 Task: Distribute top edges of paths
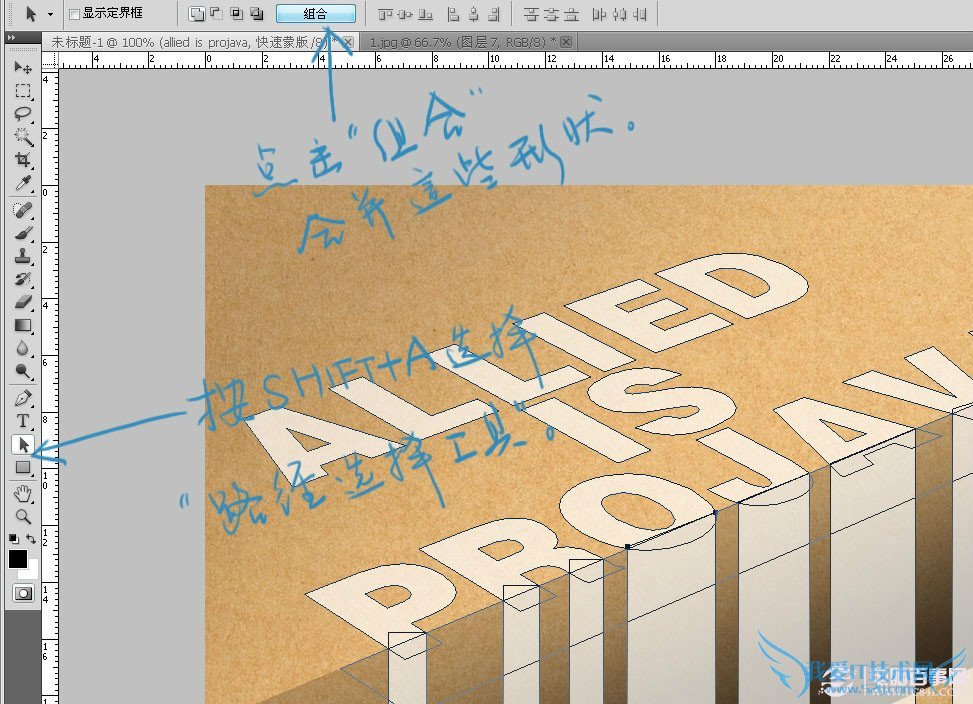pos(531,14)
